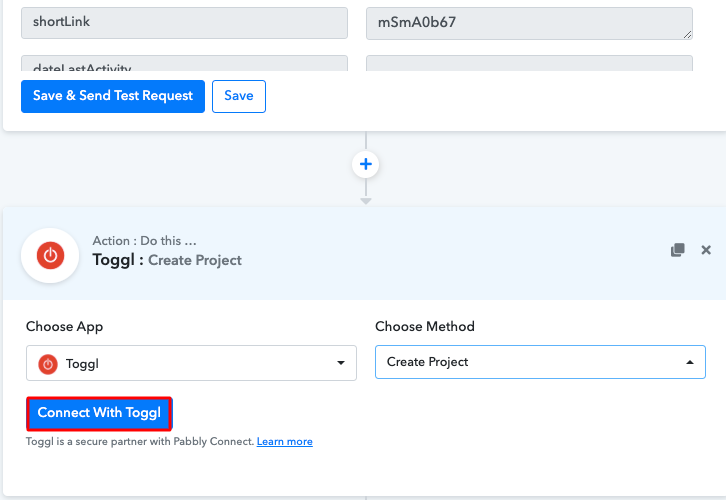Click the Toggl power logo in action header
This screenshot has width=726, height=500.
(x=50, y=255)
